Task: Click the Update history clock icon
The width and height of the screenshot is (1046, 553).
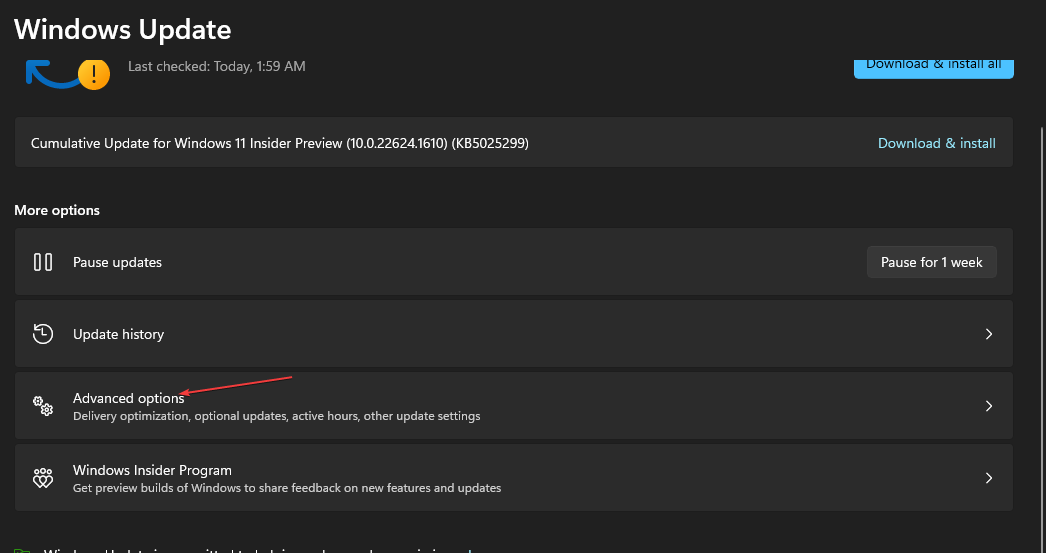Action: point(43,334)
